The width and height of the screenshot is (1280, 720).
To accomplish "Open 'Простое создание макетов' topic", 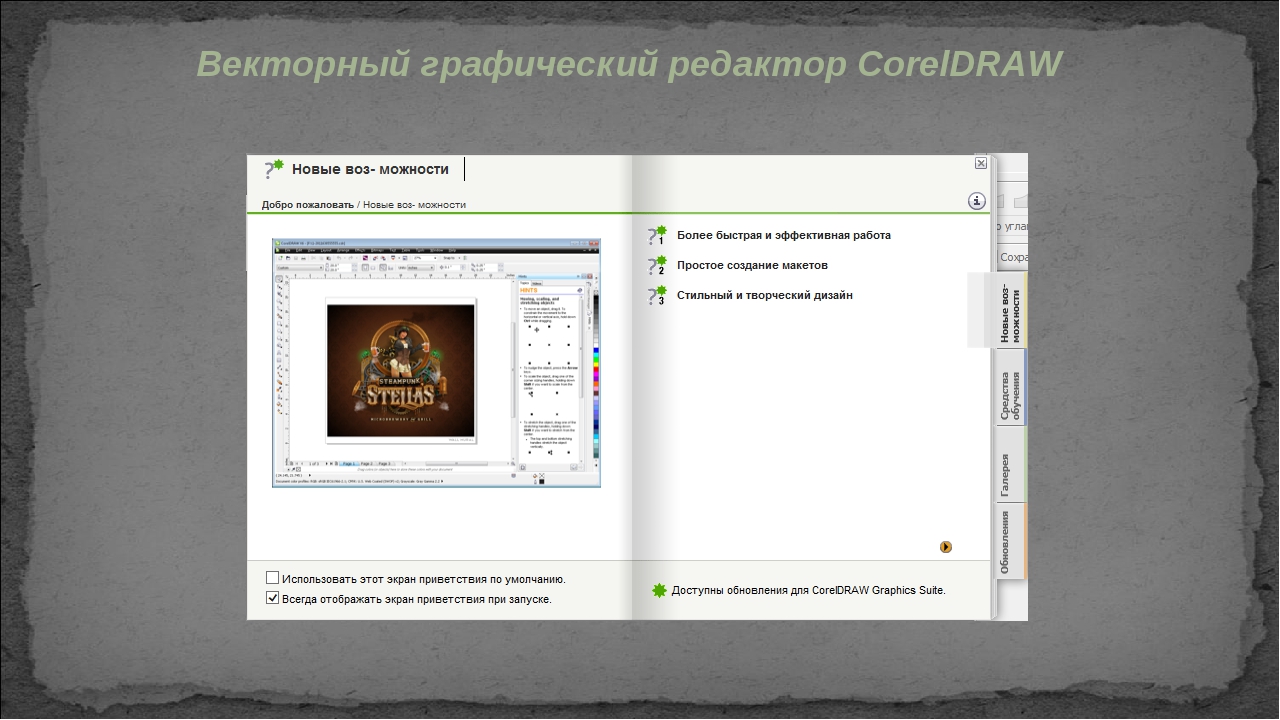I will [752, 265].
